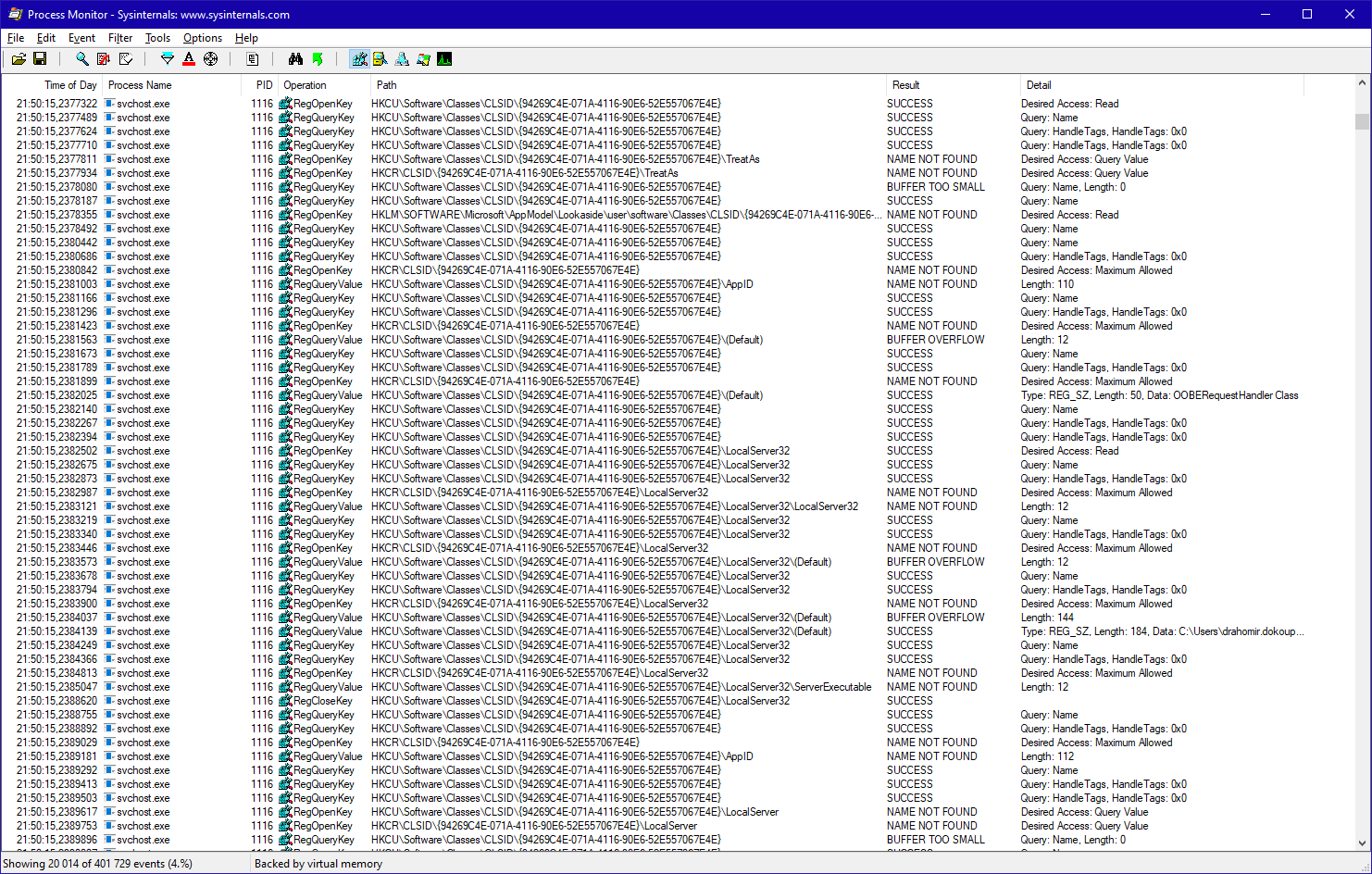The image size is (1372, 874).
Task: Toggle Show File System Activity
Action: [x=380, y=59]
